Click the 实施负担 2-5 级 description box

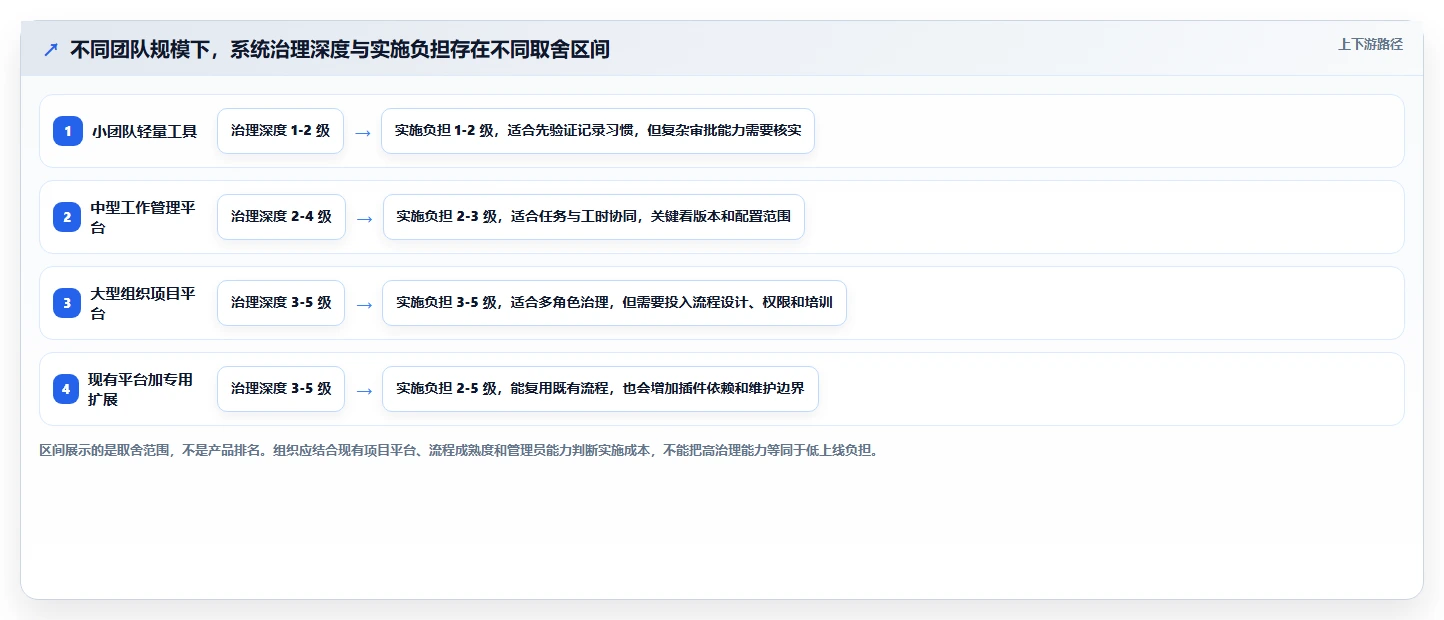(x=600, y=389)
